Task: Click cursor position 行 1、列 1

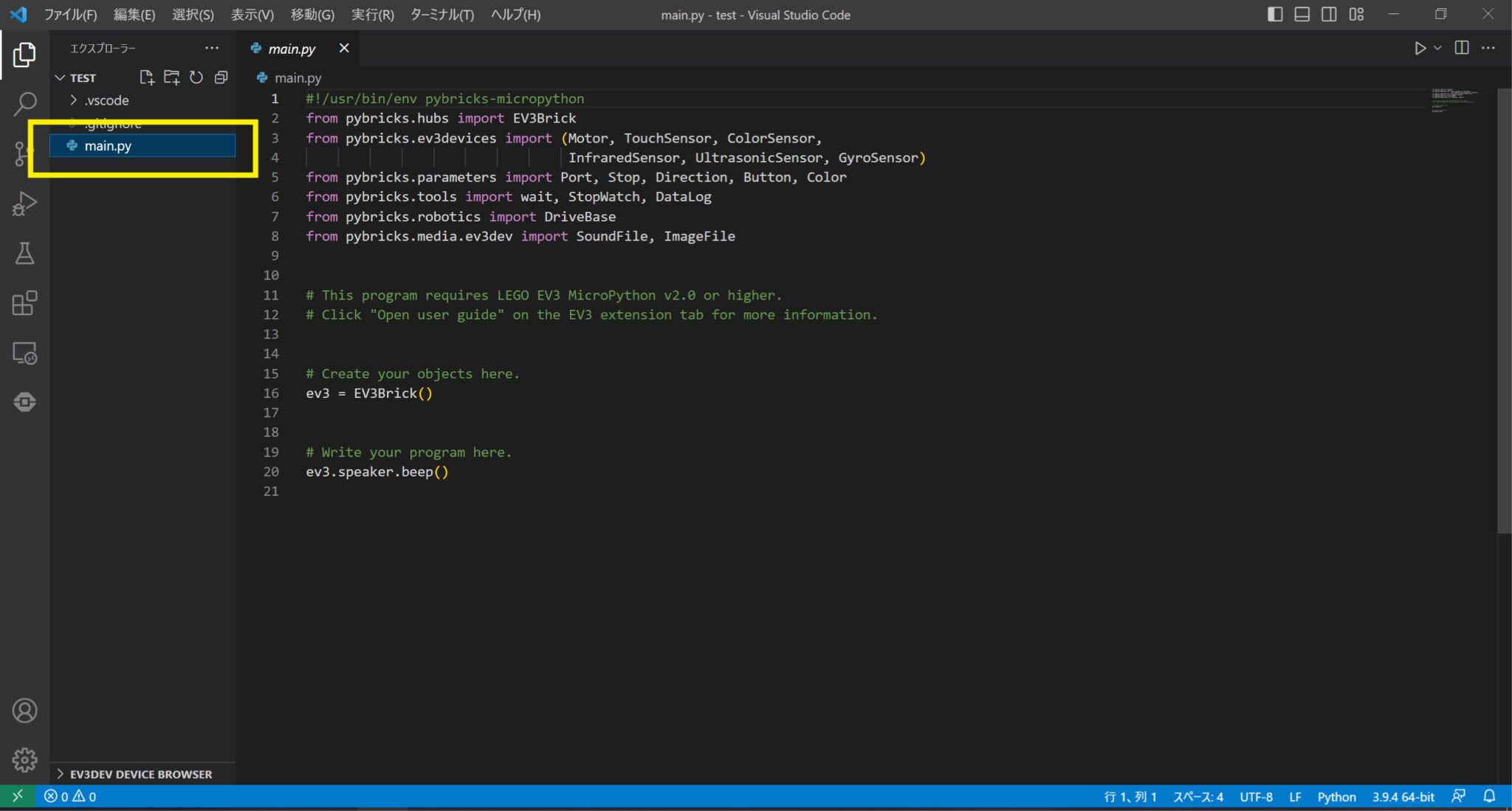Action: click(x=1130, y=796)
